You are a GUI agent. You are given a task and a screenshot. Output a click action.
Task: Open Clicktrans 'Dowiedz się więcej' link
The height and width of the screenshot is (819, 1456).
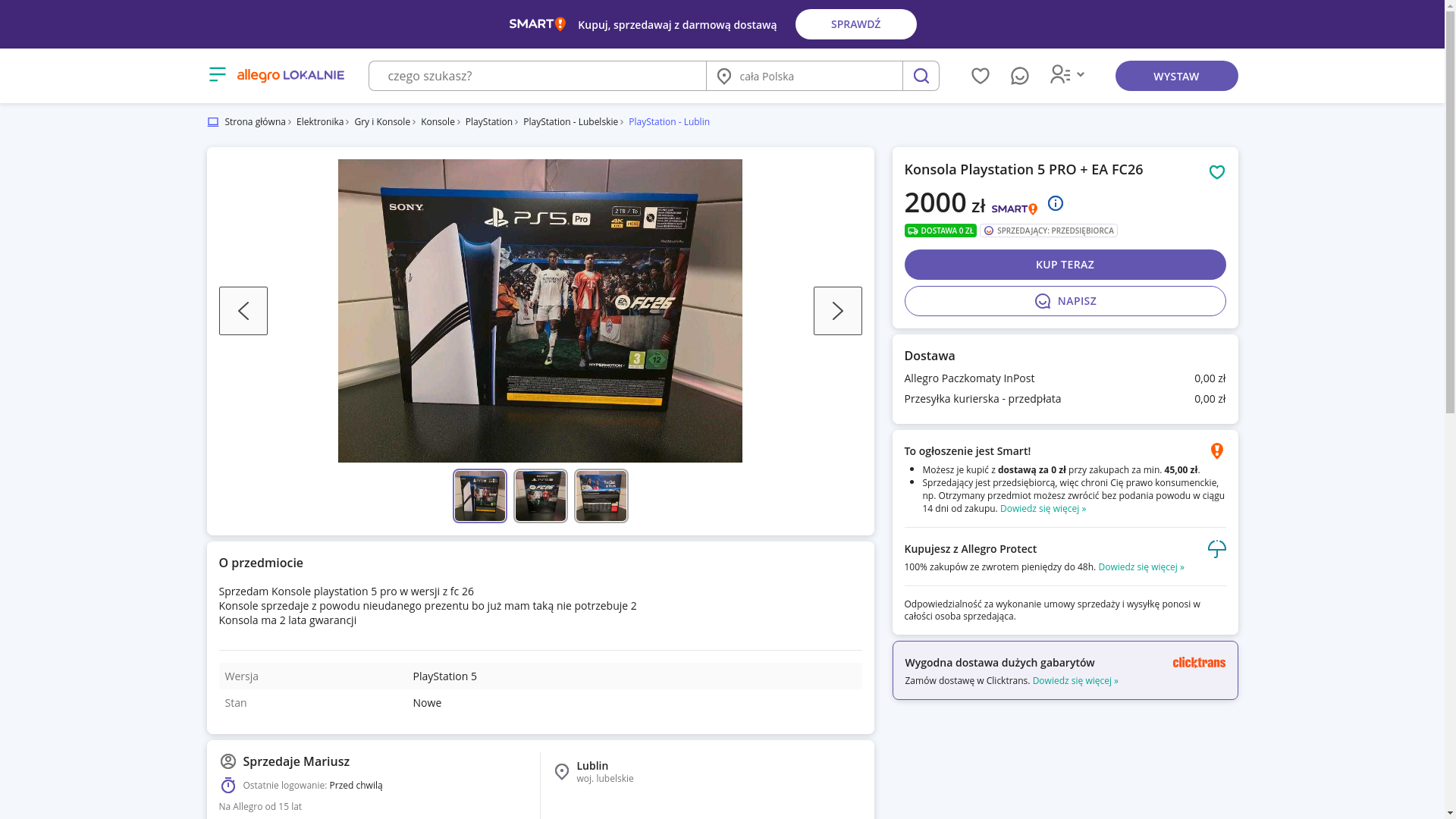(x=1075, y=681)
